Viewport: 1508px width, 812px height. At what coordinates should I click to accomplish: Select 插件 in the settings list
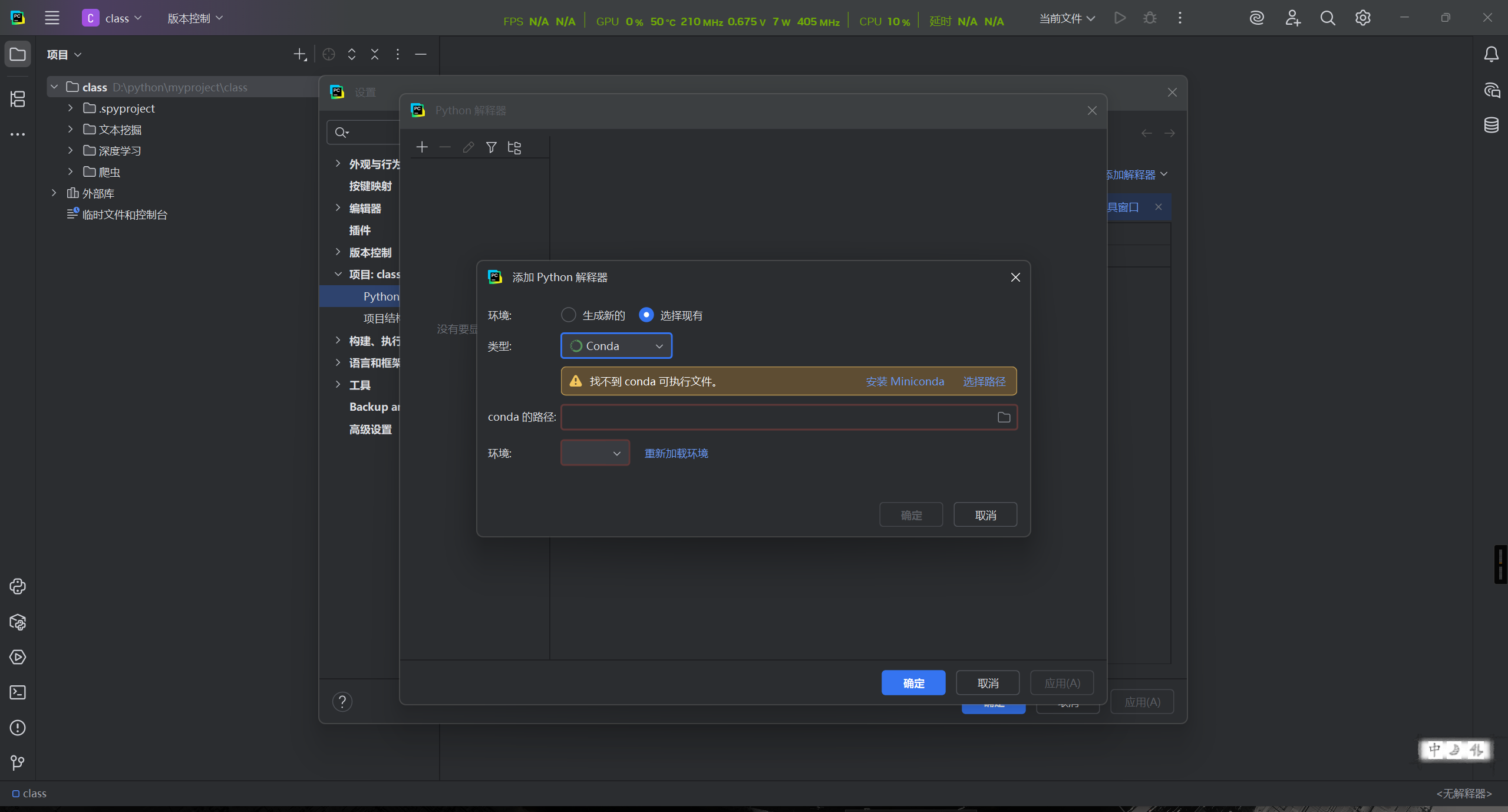point(359,230)
